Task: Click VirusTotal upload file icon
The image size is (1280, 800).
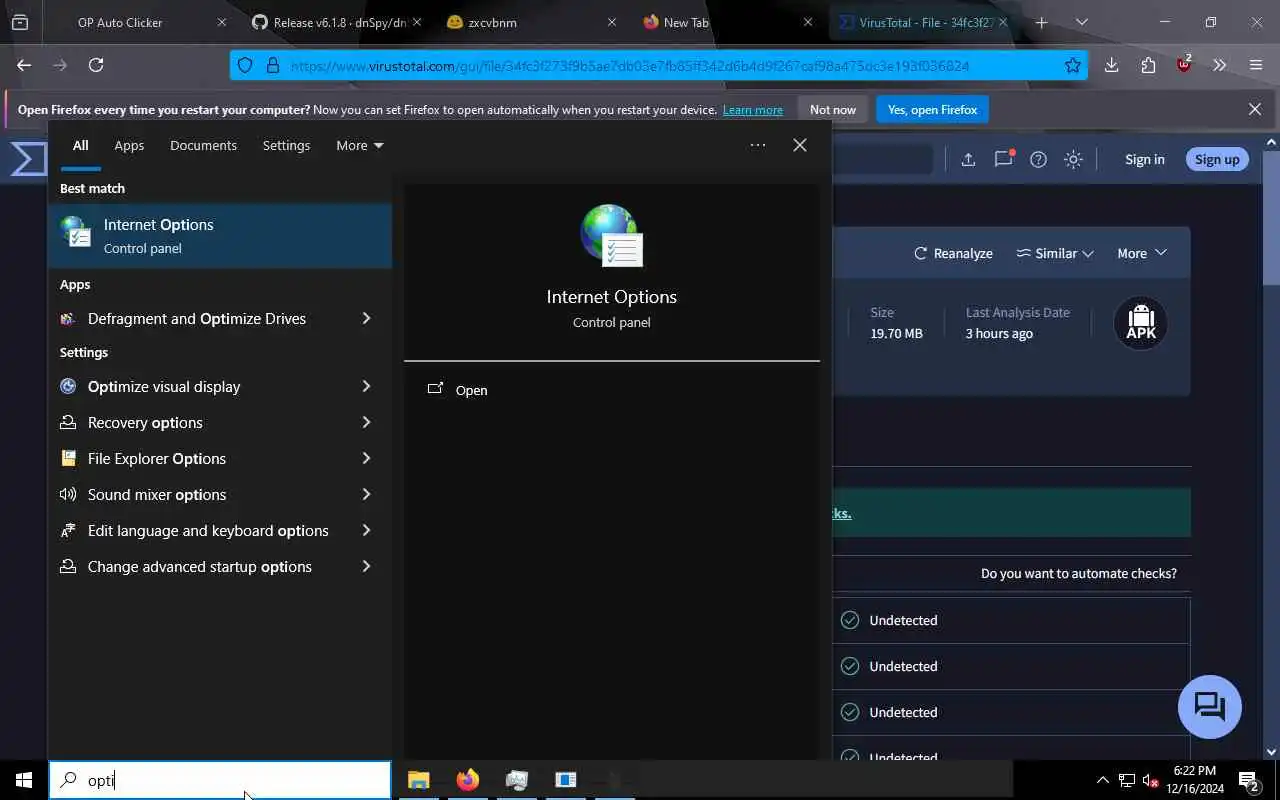Action: (x=968, y=159)
